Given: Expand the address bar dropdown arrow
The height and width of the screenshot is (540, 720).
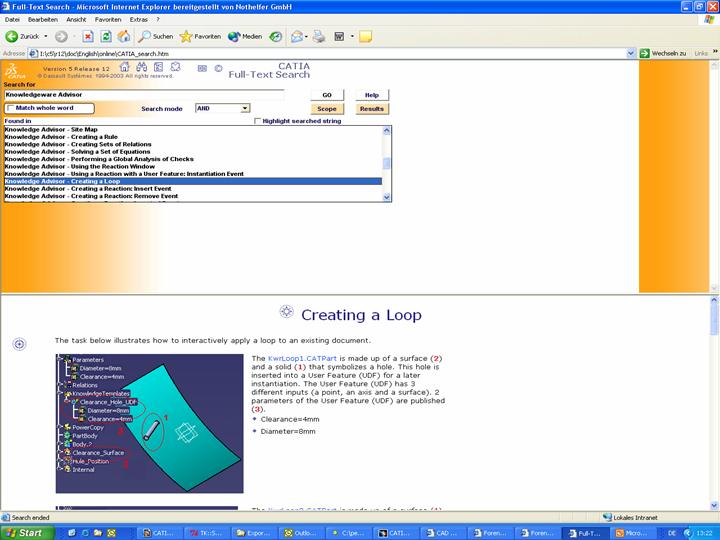Looking at the screenshot, I should tap(631, 54).
